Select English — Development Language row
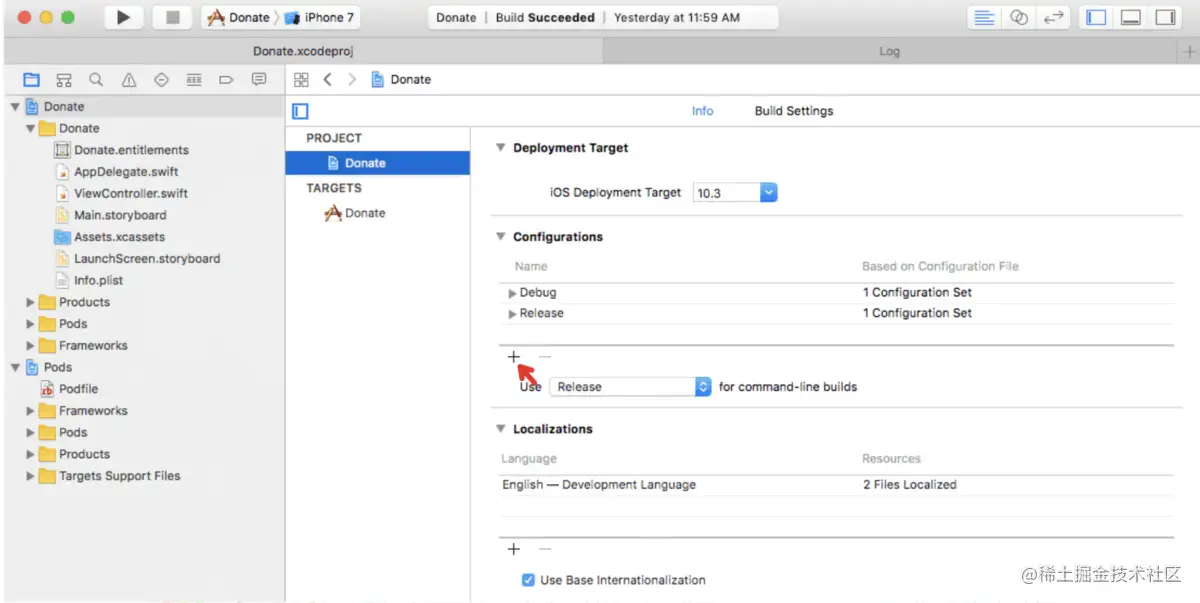 coord(836,485)
